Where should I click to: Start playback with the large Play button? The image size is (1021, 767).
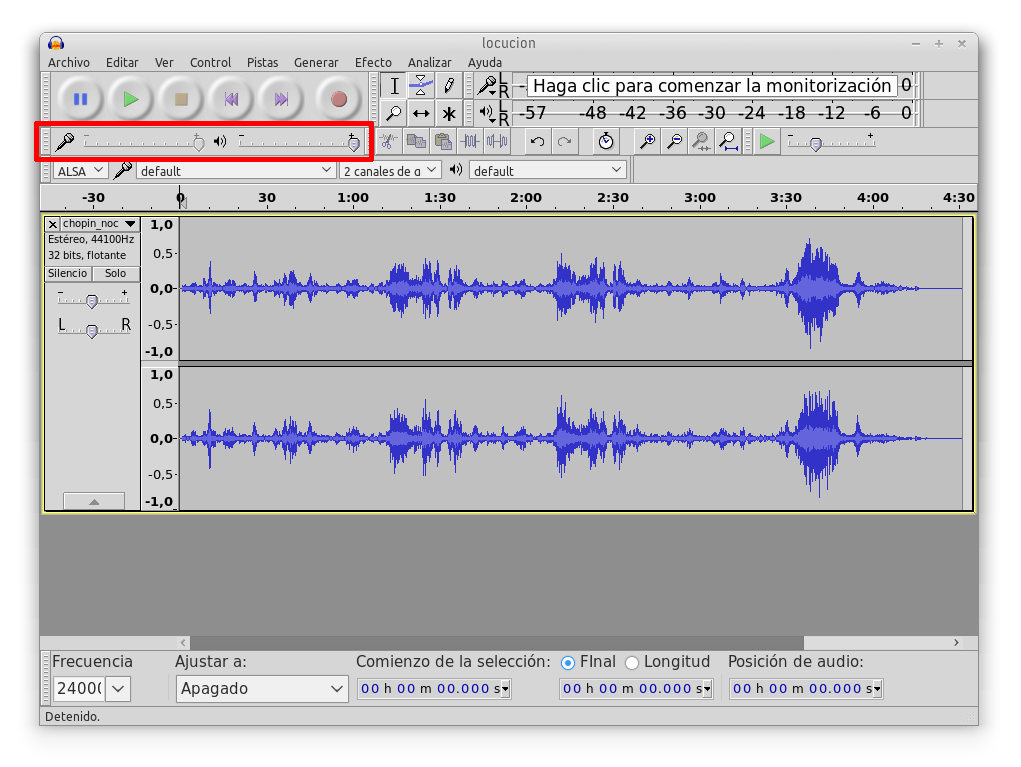click(131, 99)
